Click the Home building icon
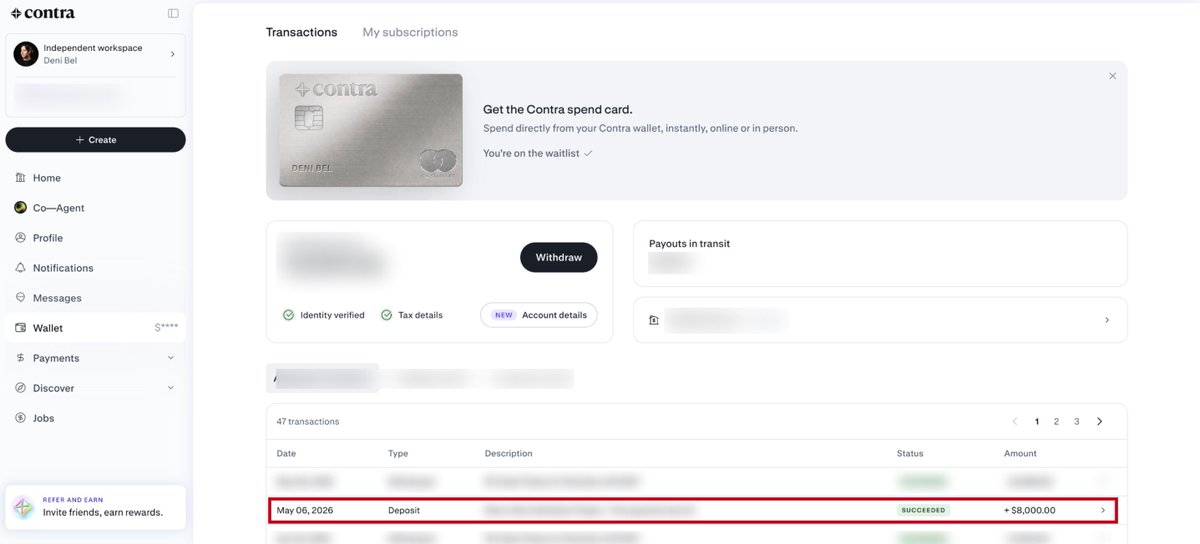This screenshot has width=1200, height=544. point(21,177)
